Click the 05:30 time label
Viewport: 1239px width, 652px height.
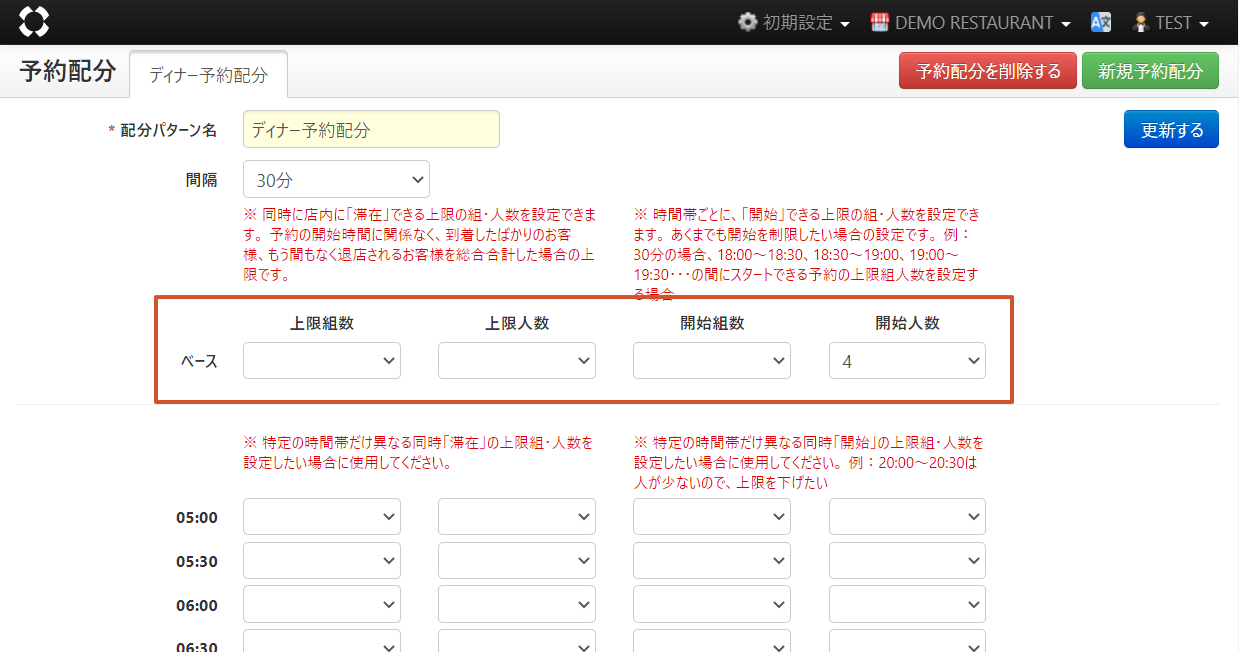click(197, 561)
